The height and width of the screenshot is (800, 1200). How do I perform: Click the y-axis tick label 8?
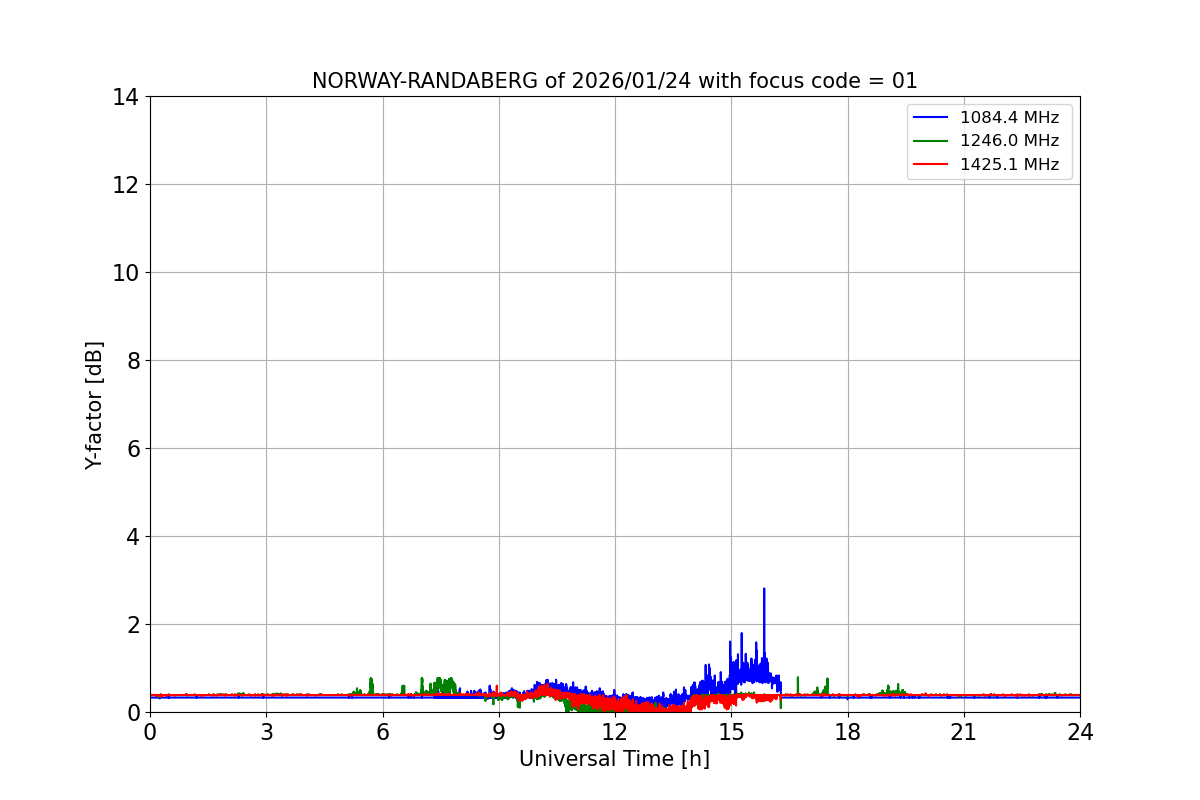pos(133,361)
